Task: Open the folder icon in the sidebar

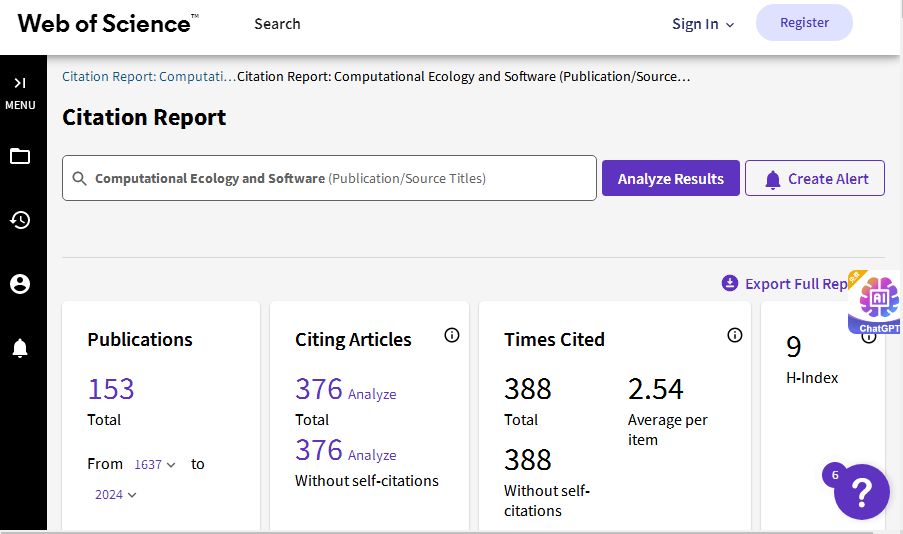Action: 20,156
